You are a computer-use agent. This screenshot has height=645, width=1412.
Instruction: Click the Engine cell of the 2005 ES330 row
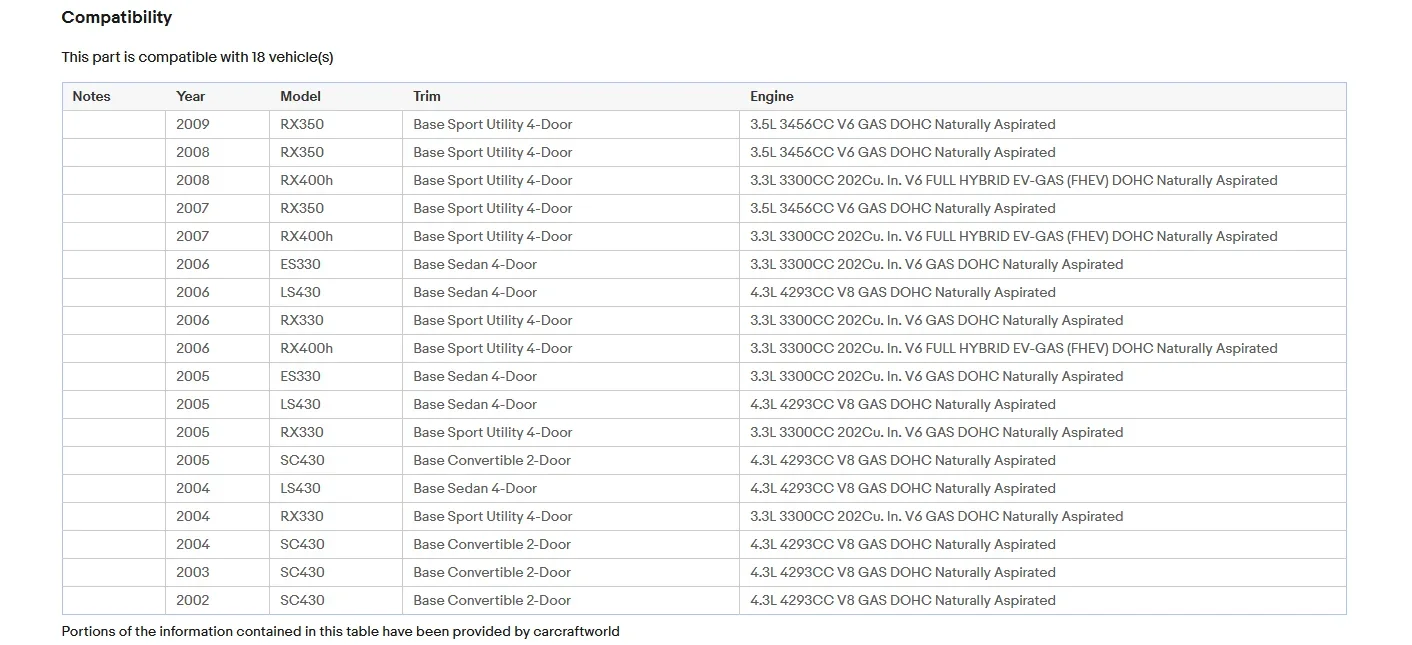pos(1043,377)
